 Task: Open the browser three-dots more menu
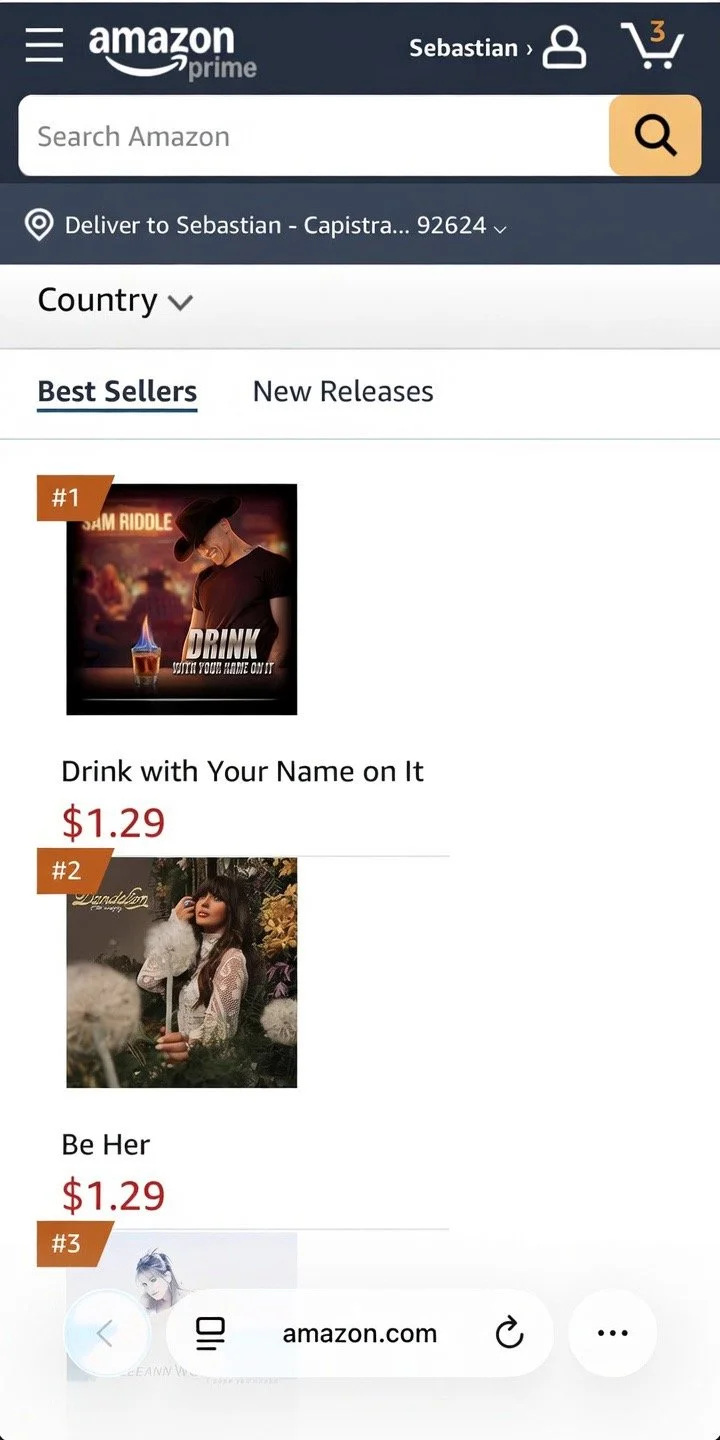[612, 1332]
